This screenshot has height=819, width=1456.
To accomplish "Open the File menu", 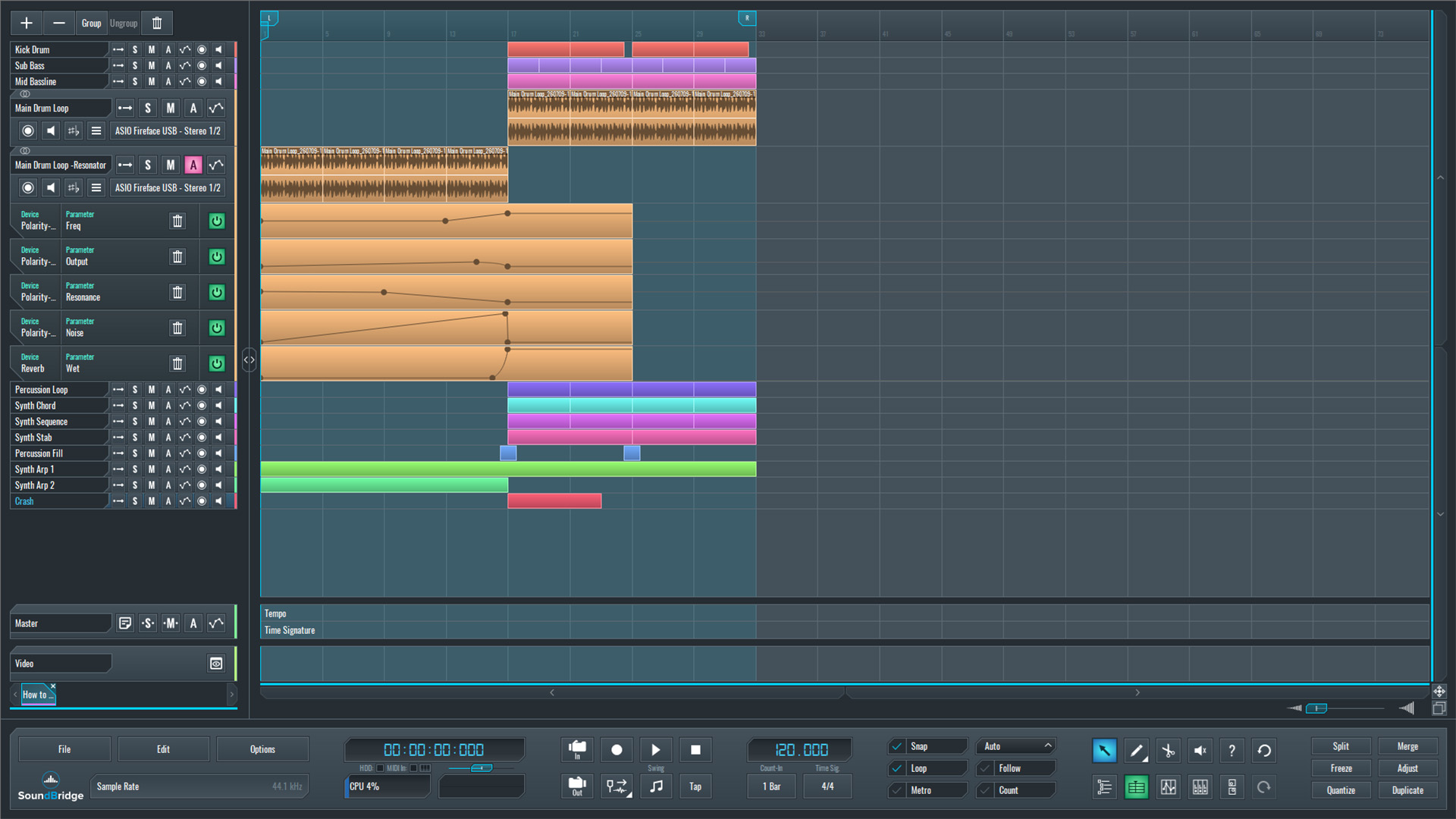I will point(64,749).
